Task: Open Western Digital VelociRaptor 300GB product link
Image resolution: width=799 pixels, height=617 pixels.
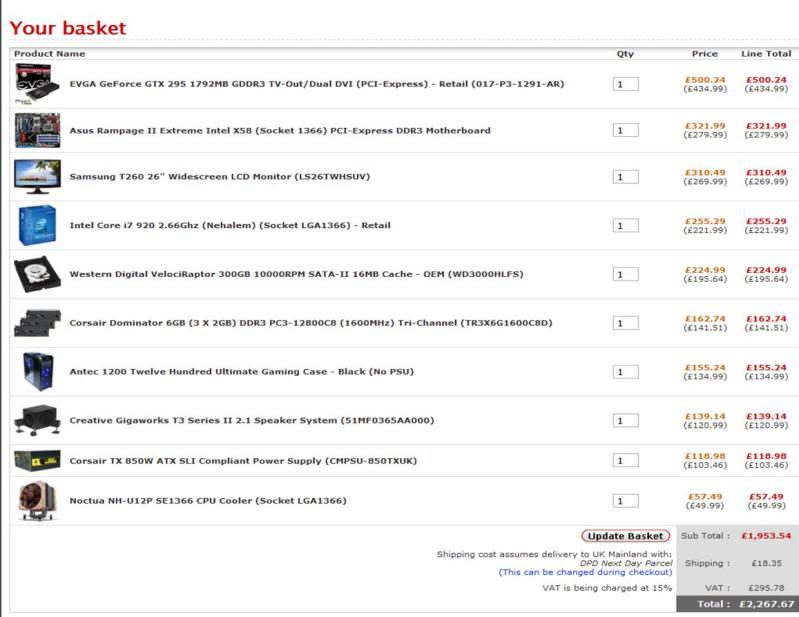Action: 295,274
